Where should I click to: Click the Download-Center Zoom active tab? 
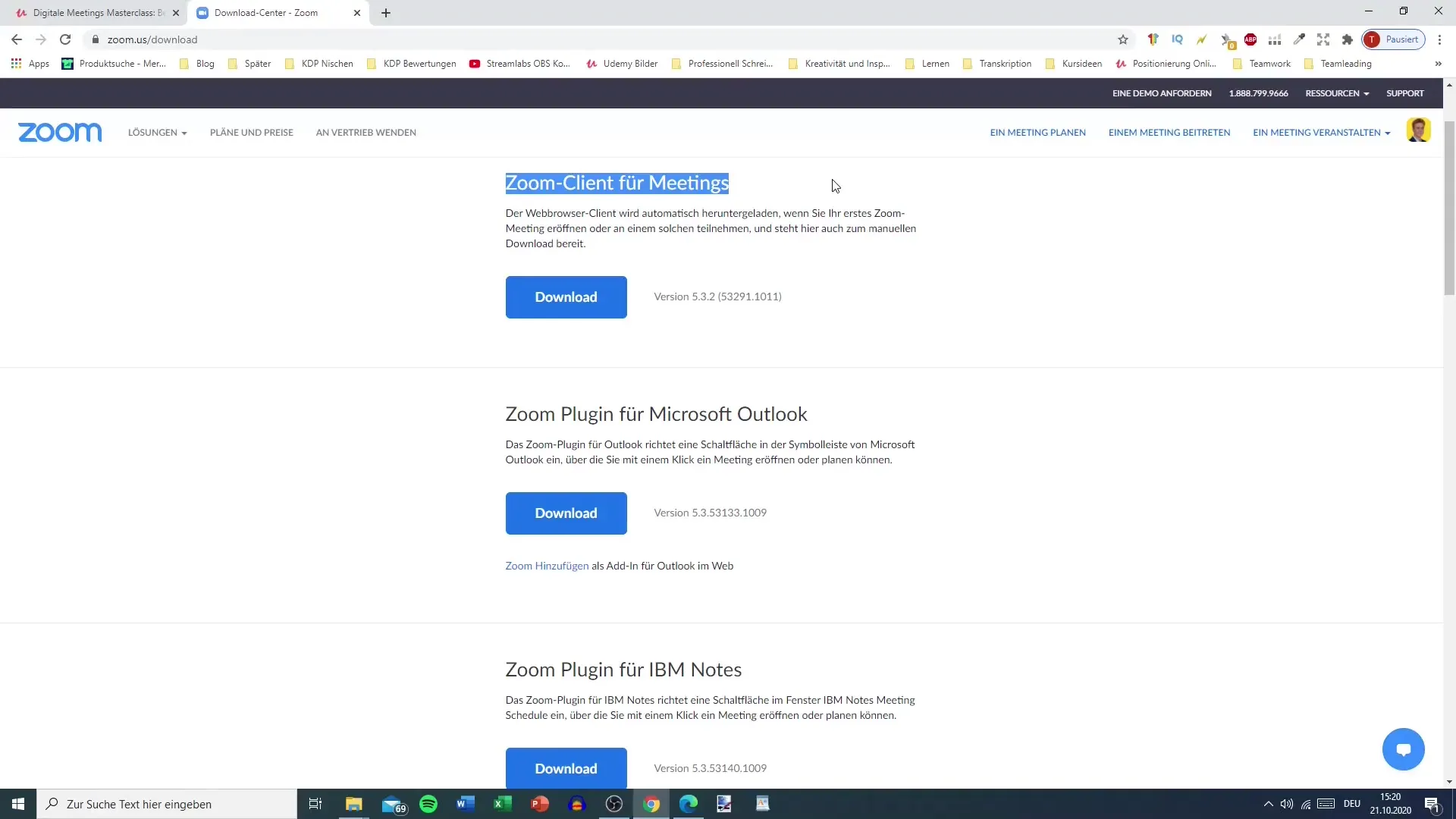coord(281,12)
